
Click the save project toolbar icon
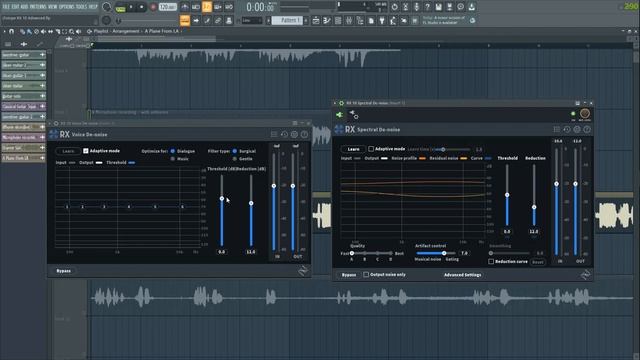[x=438, y=7]
